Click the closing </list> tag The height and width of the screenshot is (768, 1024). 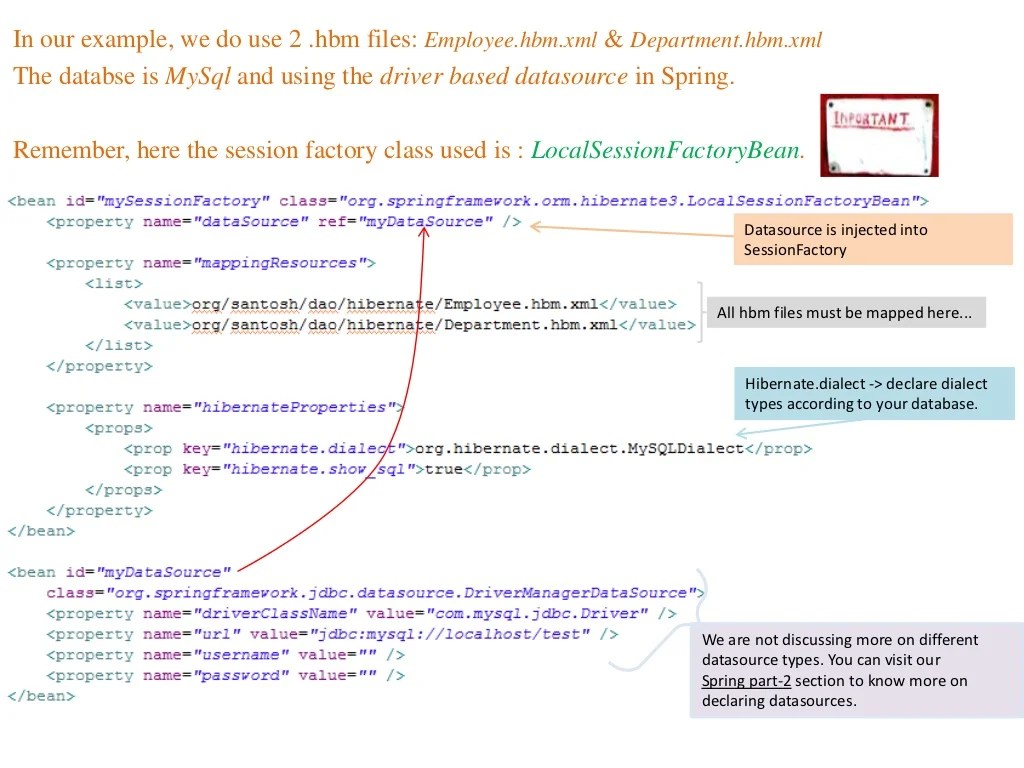[x=118, y=345]
